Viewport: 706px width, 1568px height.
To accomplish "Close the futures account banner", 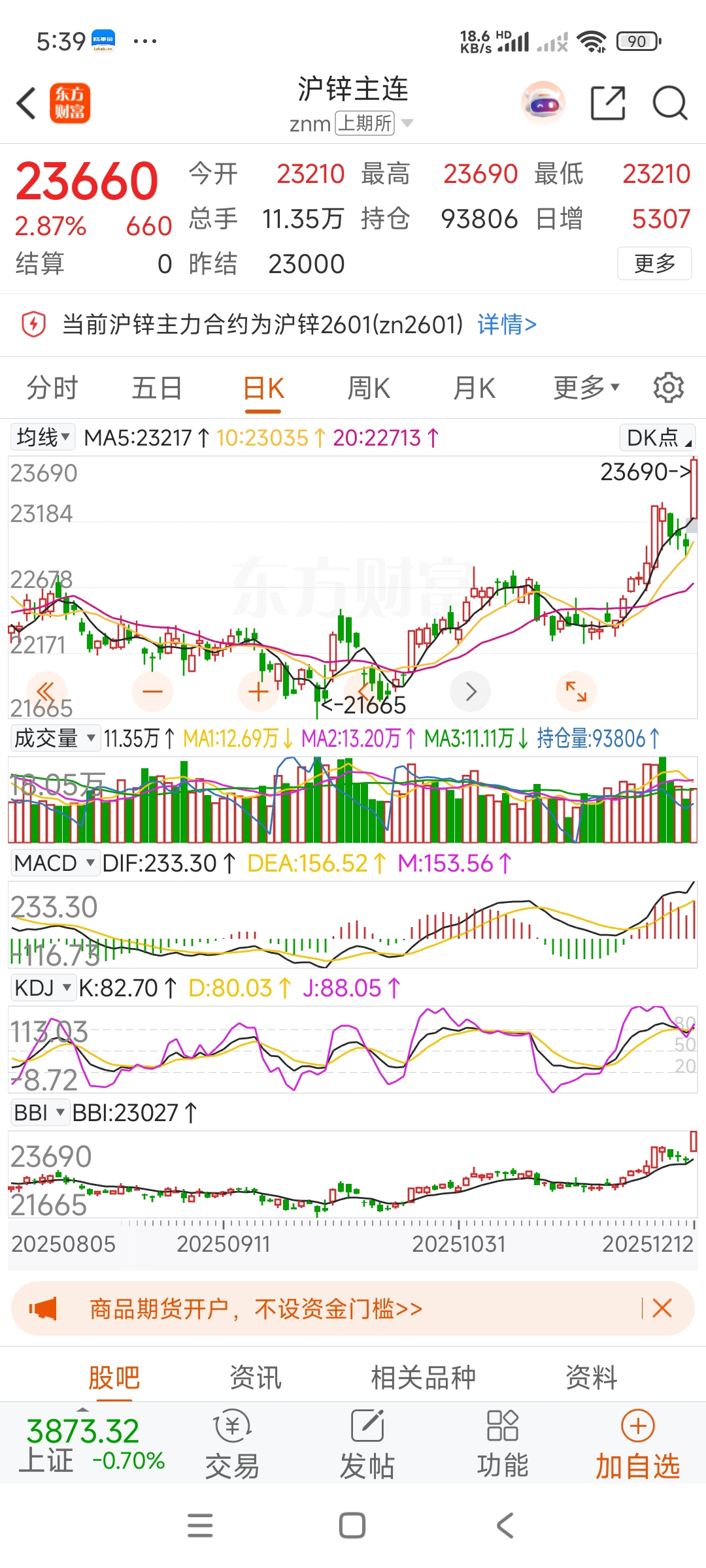I will (x=662, y=1308).
